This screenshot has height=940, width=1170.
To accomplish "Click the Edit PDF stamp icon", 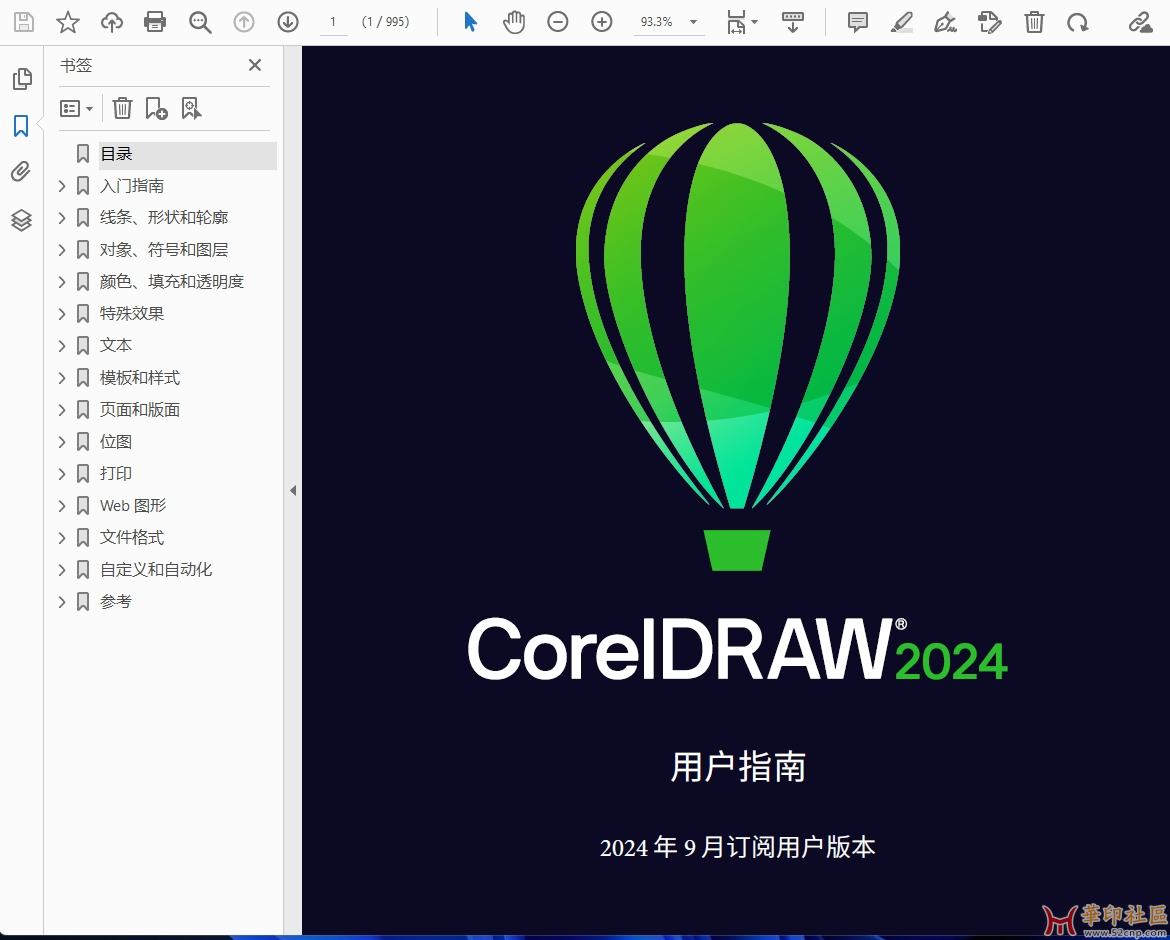I will pyautogui.click(x=989, y=22).
